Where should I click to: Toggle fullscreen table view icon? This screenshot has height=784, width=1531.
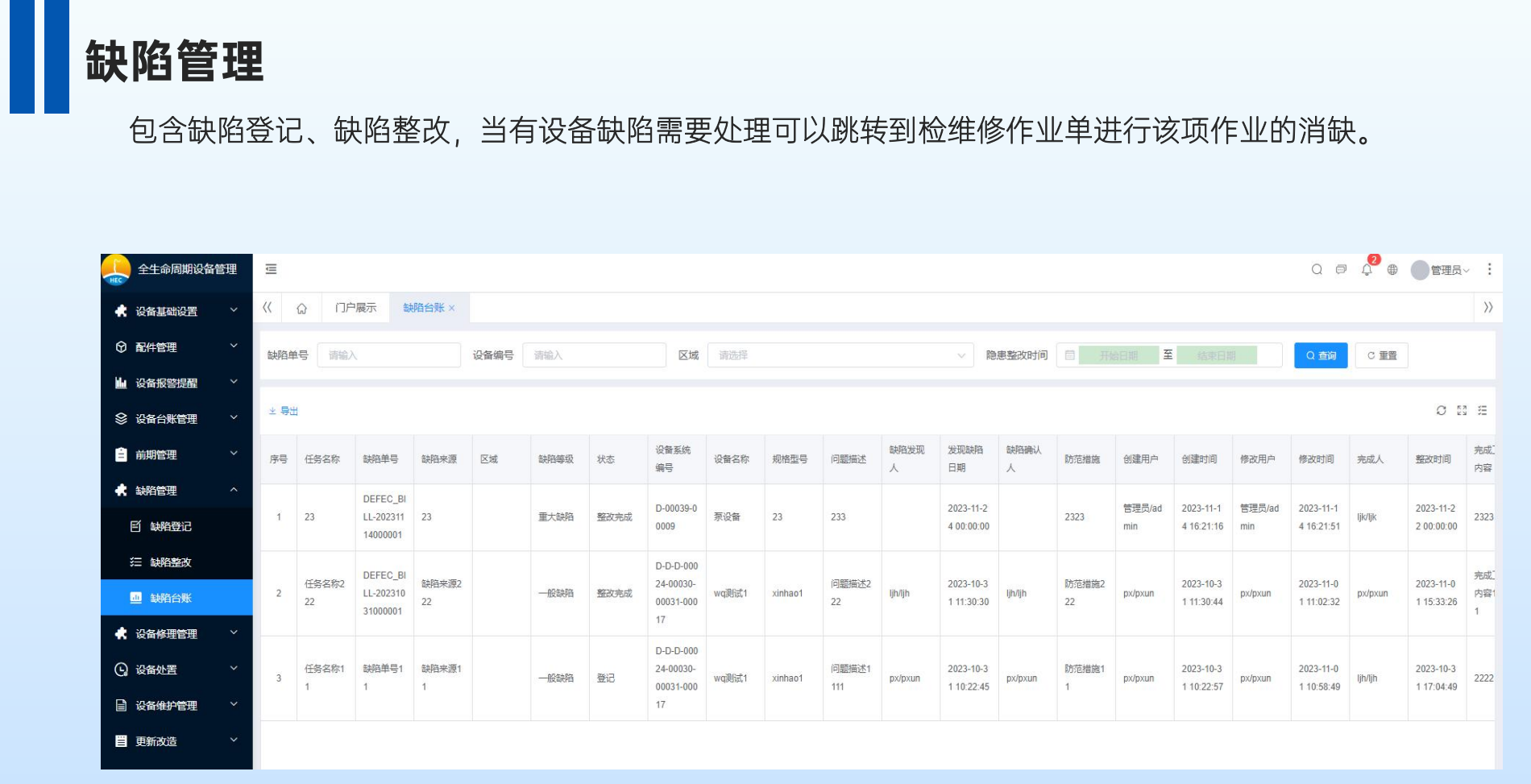(1462, 410)
